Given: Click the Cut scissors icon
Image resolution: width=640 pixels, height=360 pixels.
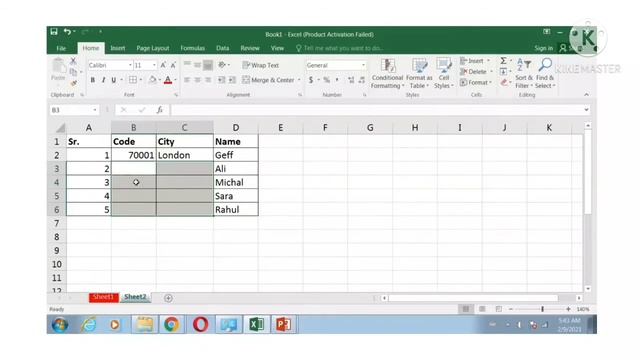Looking at the screenshot, I should [x=73, y=61].
